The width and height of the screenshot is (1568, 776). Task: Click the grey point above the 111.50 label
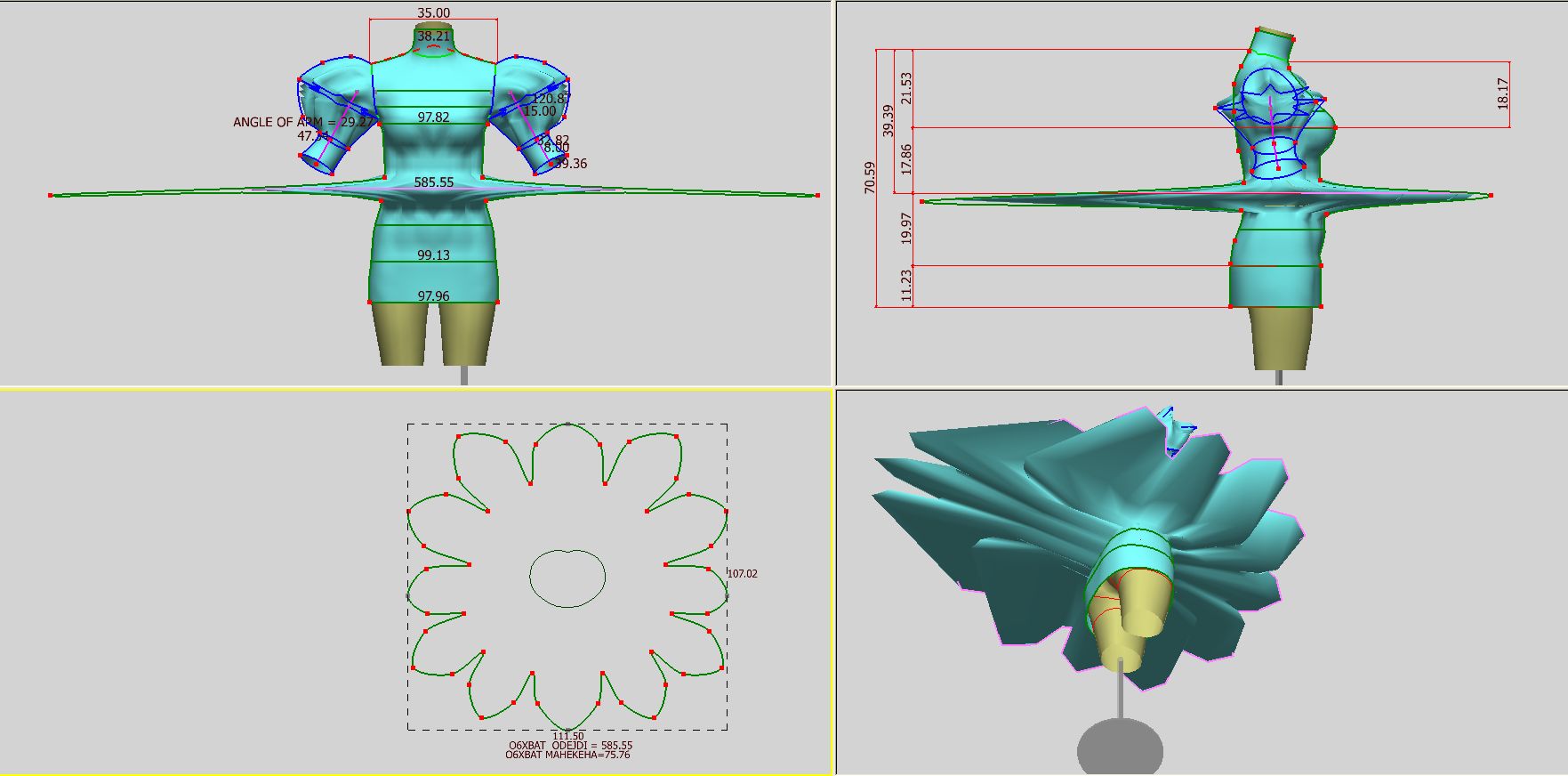[567, 729]
